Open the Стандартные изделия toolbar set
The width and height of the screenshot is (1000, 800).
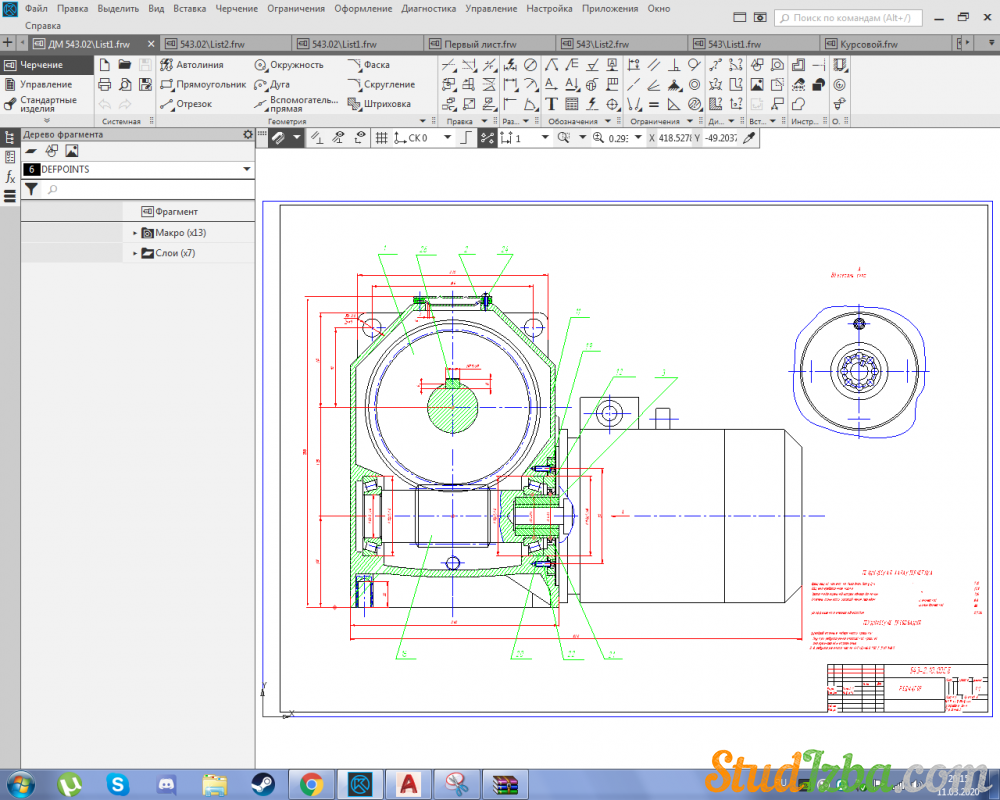pos(47,104)
